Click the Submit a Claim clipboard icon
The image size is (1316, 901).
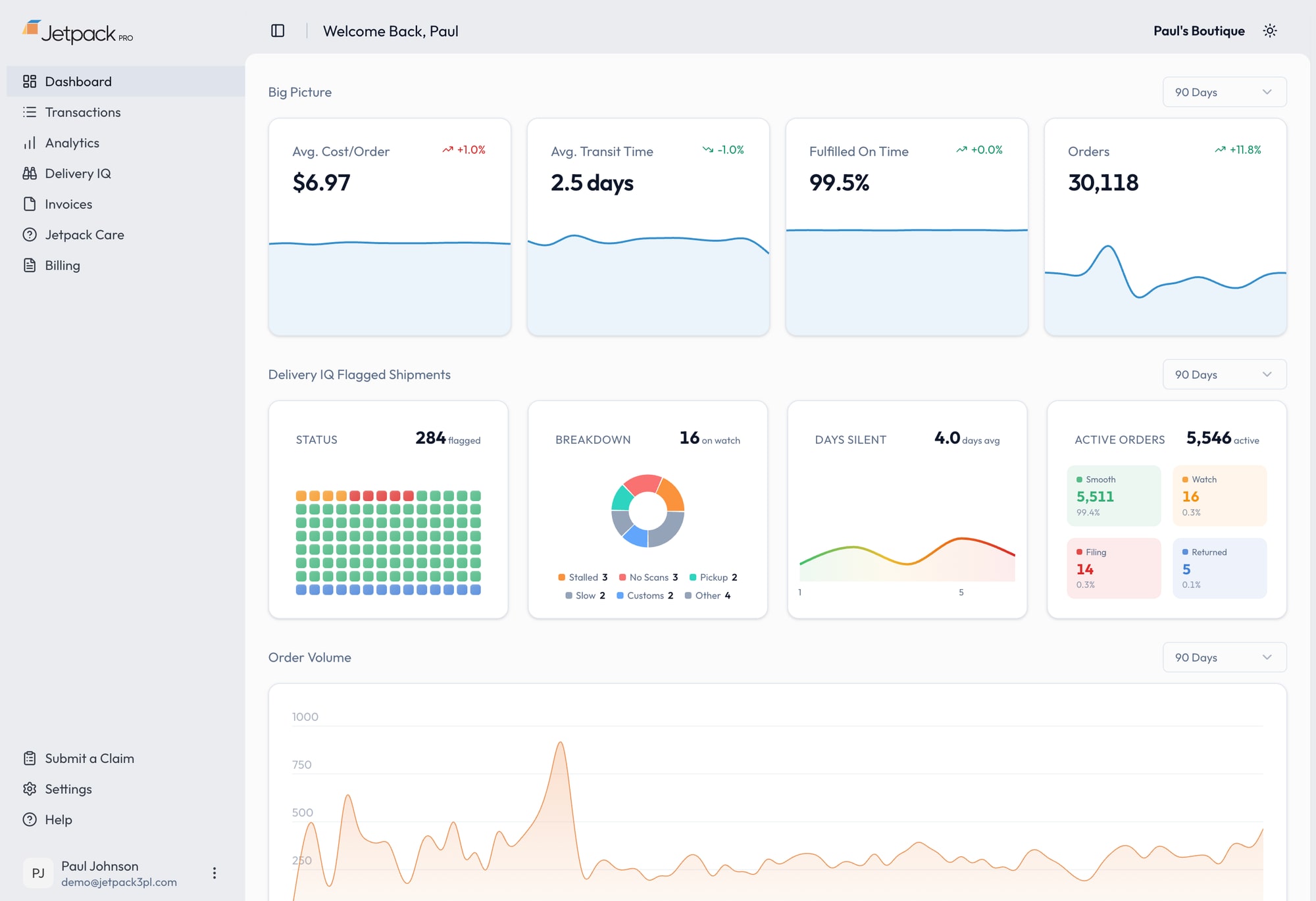coord(30,758)
